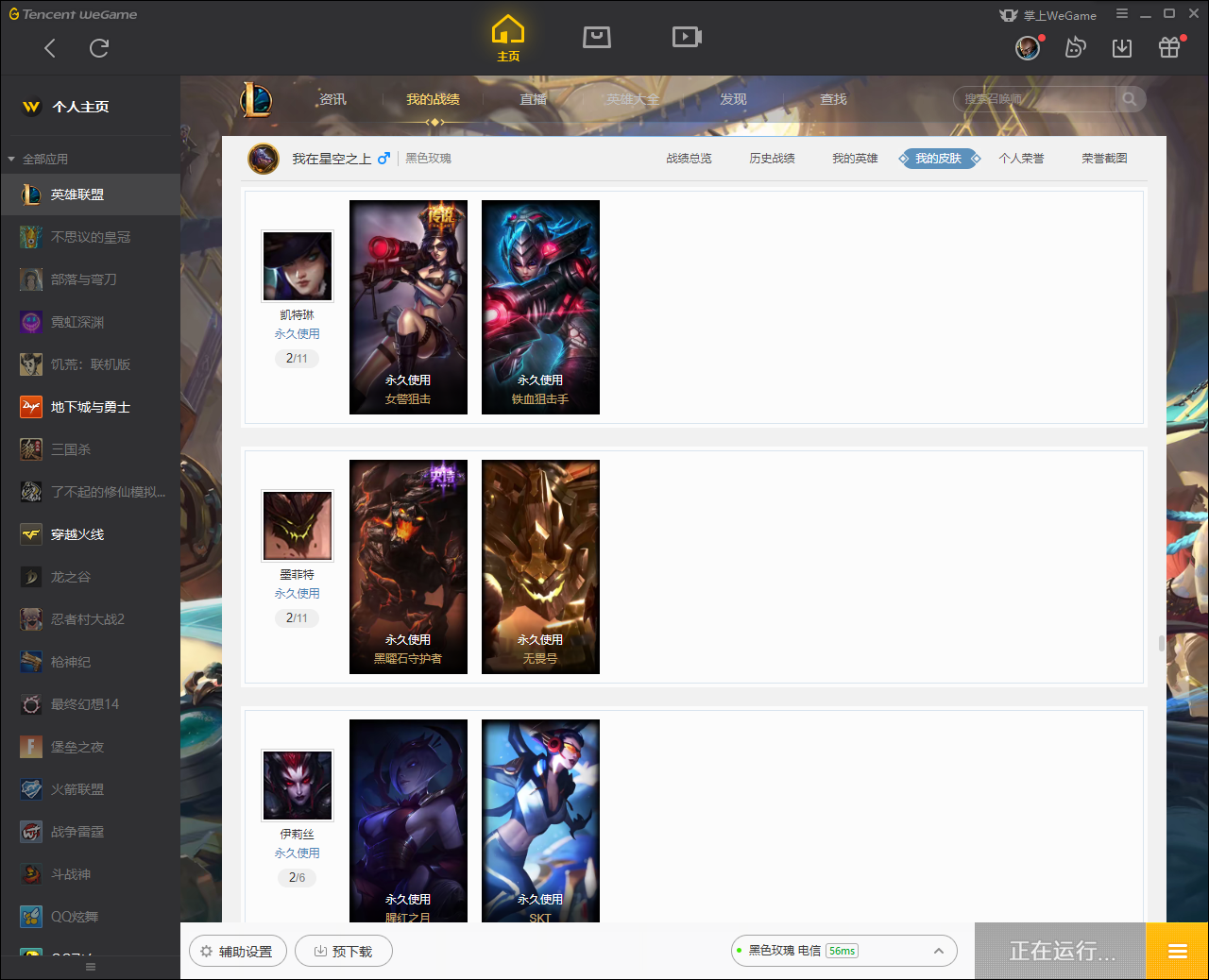Viewport: 1209px width, 980px height.
Task: Open 战争雷霆 in sidebar
Action: [90, 832]
